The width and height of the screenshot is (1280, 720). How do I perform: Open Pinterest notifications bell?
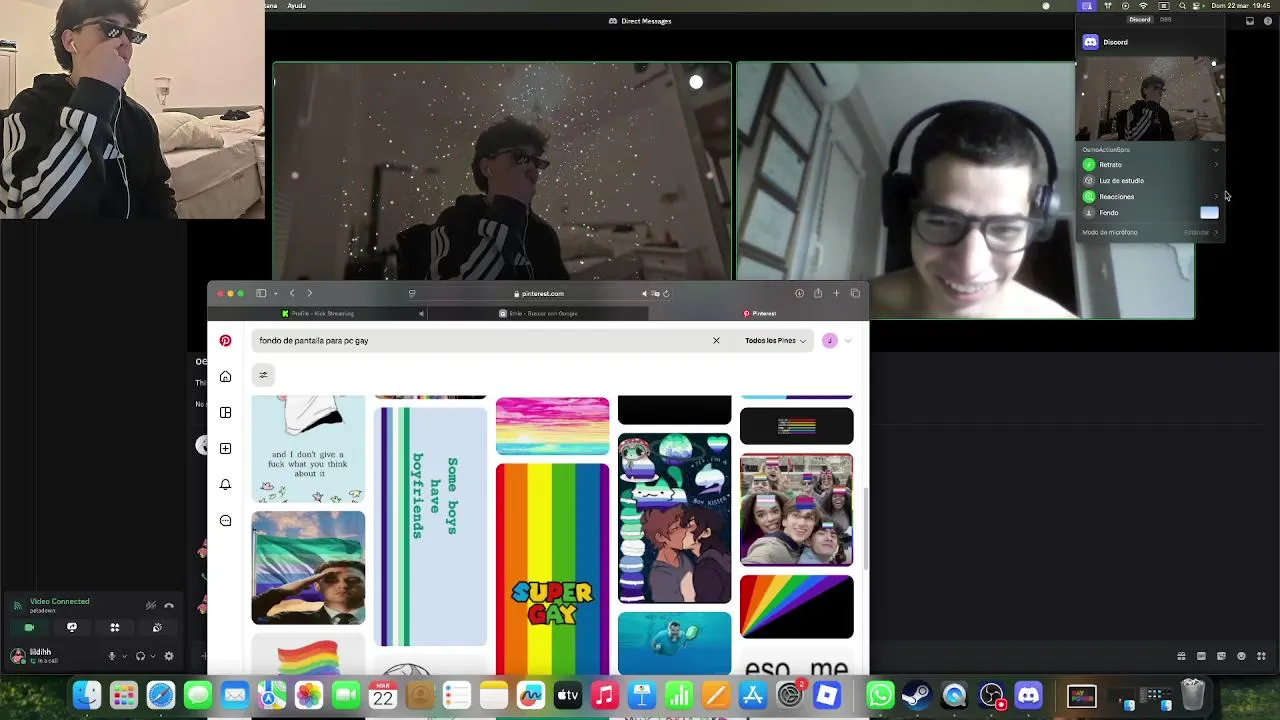[225, 485]
